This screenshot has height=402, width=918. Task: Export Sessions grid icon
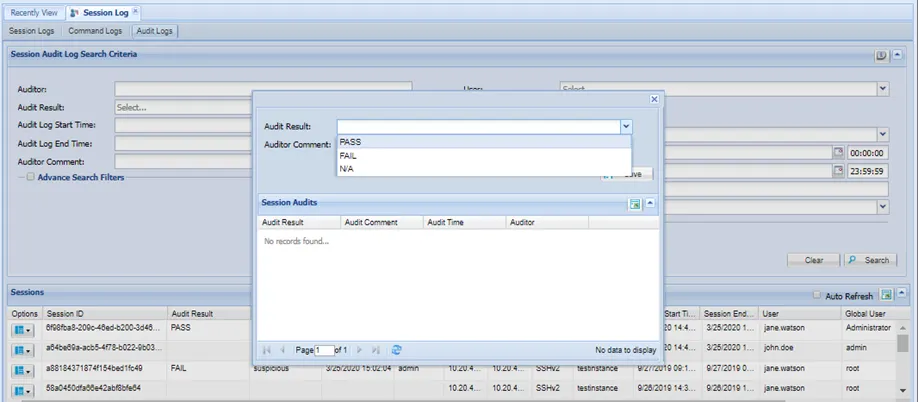coord(886,295)
